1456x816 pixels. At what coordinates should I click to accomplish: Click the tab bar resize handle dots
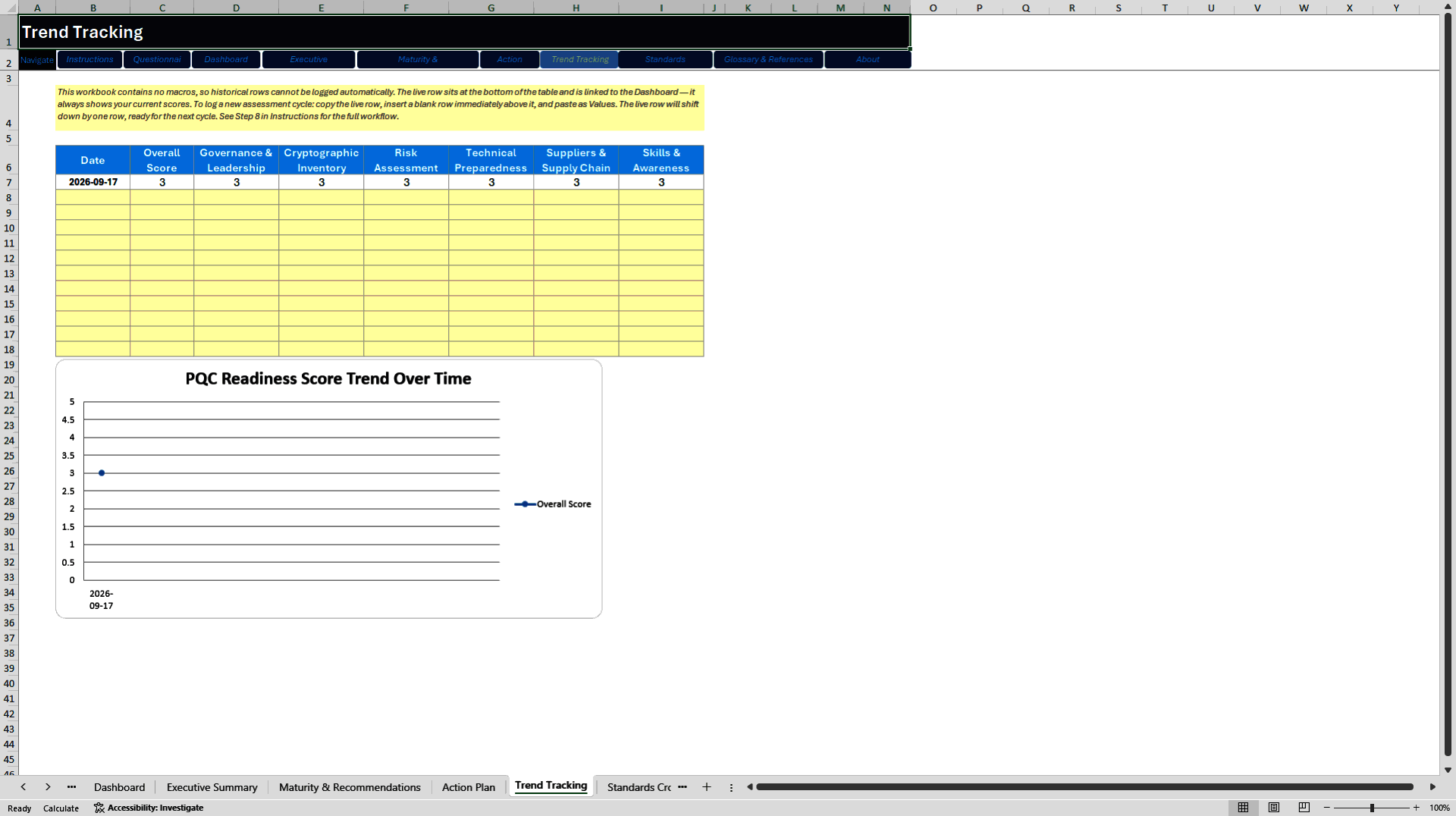click(x=731, y=787)
